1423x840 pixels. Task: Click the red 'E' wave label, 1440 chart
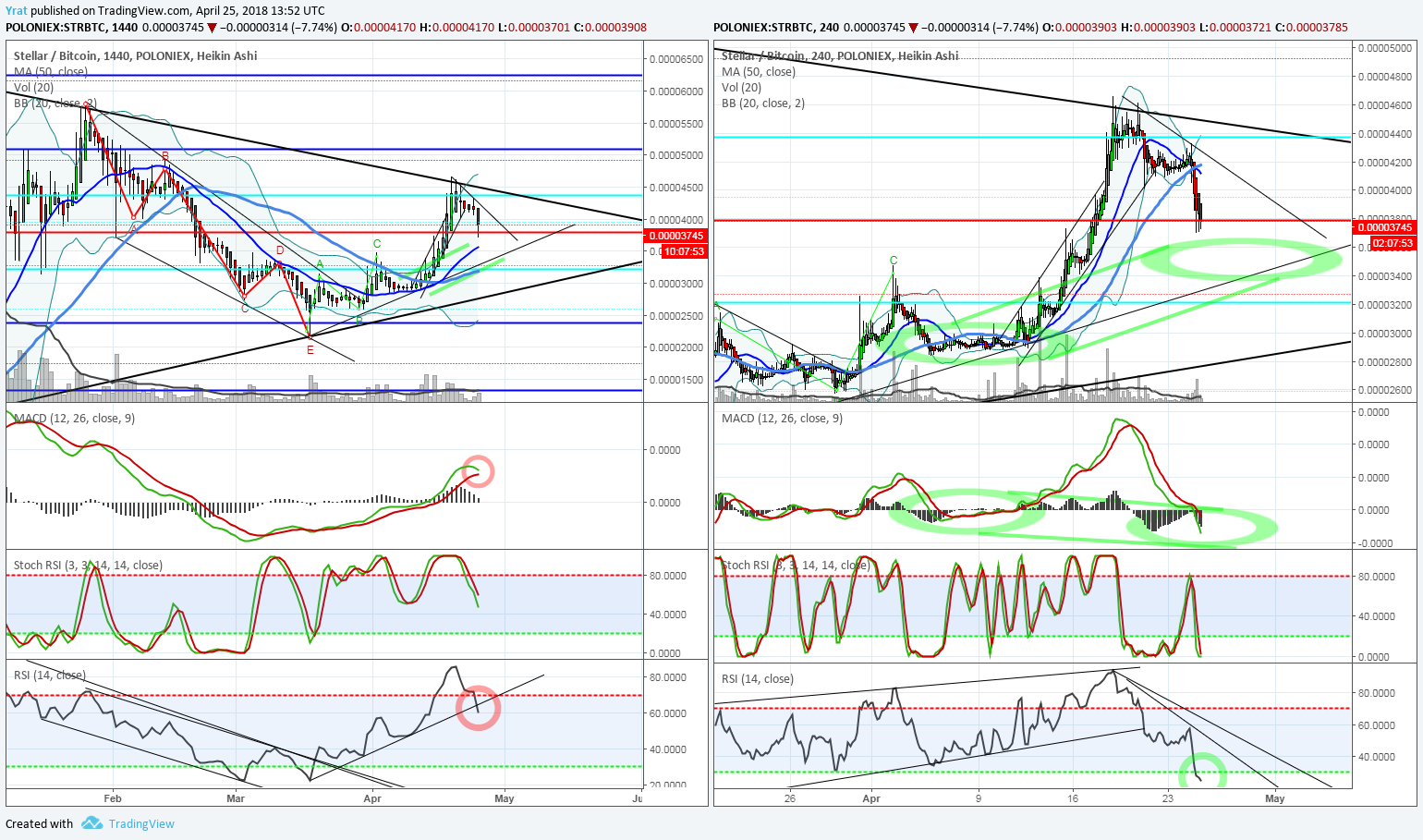coord(310,350)
